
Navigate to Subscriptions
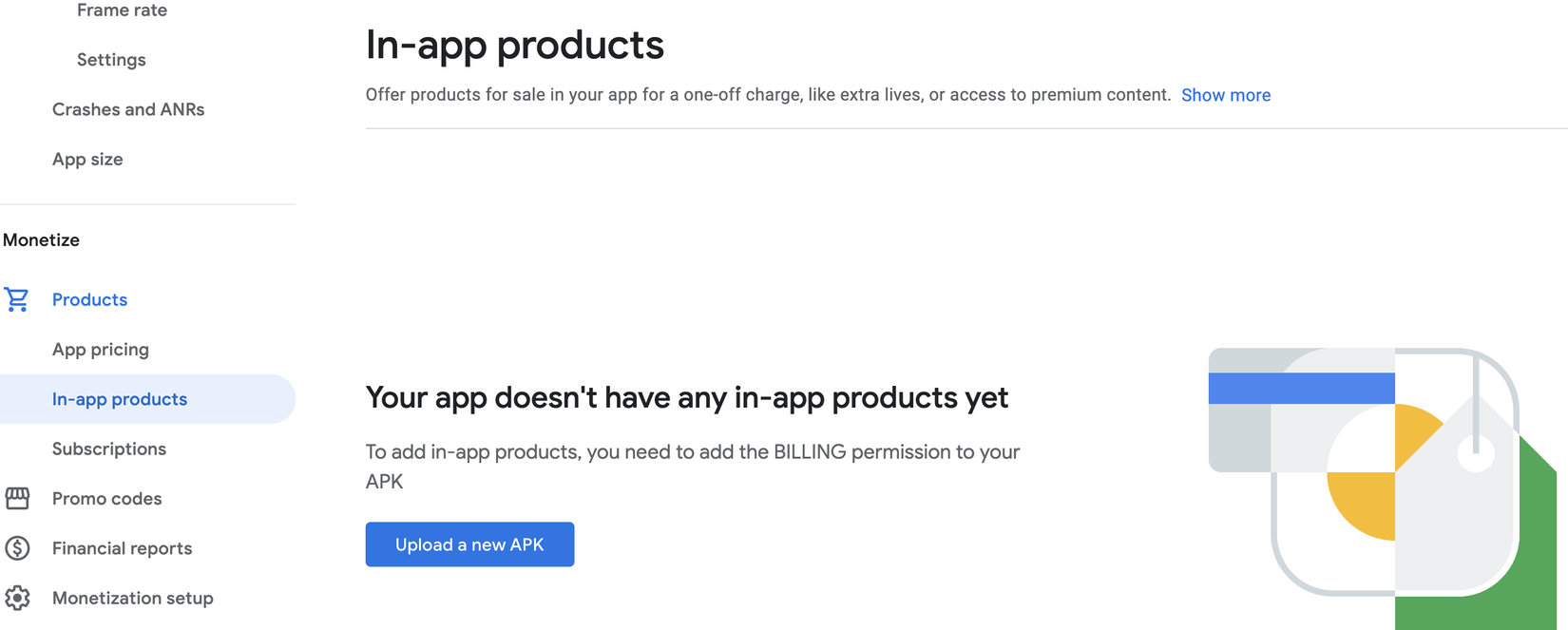click(x=109, y=449)
